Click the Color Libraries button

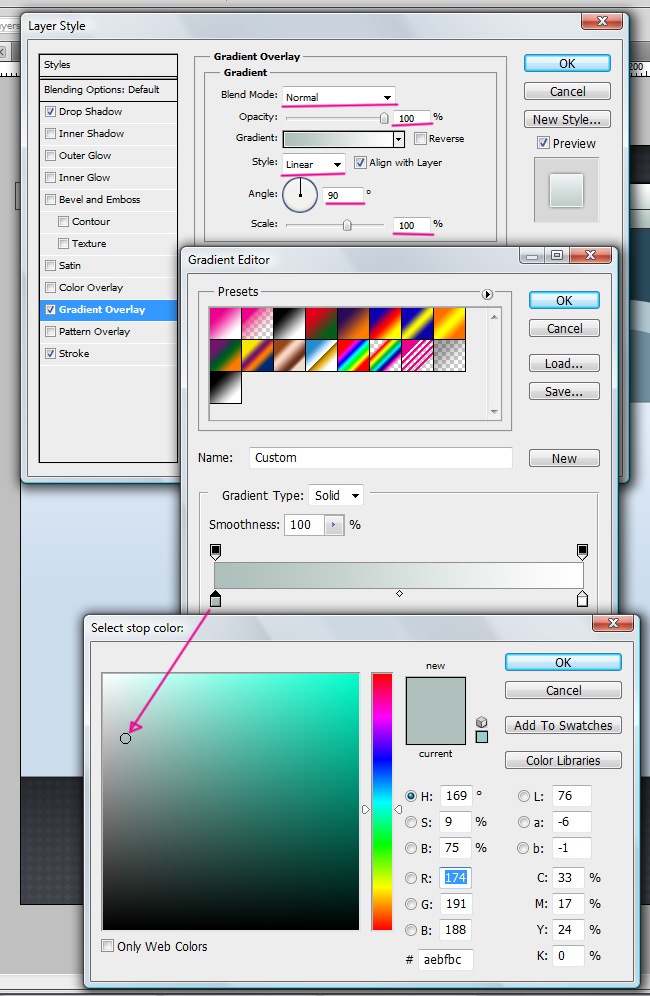(563, 760)
